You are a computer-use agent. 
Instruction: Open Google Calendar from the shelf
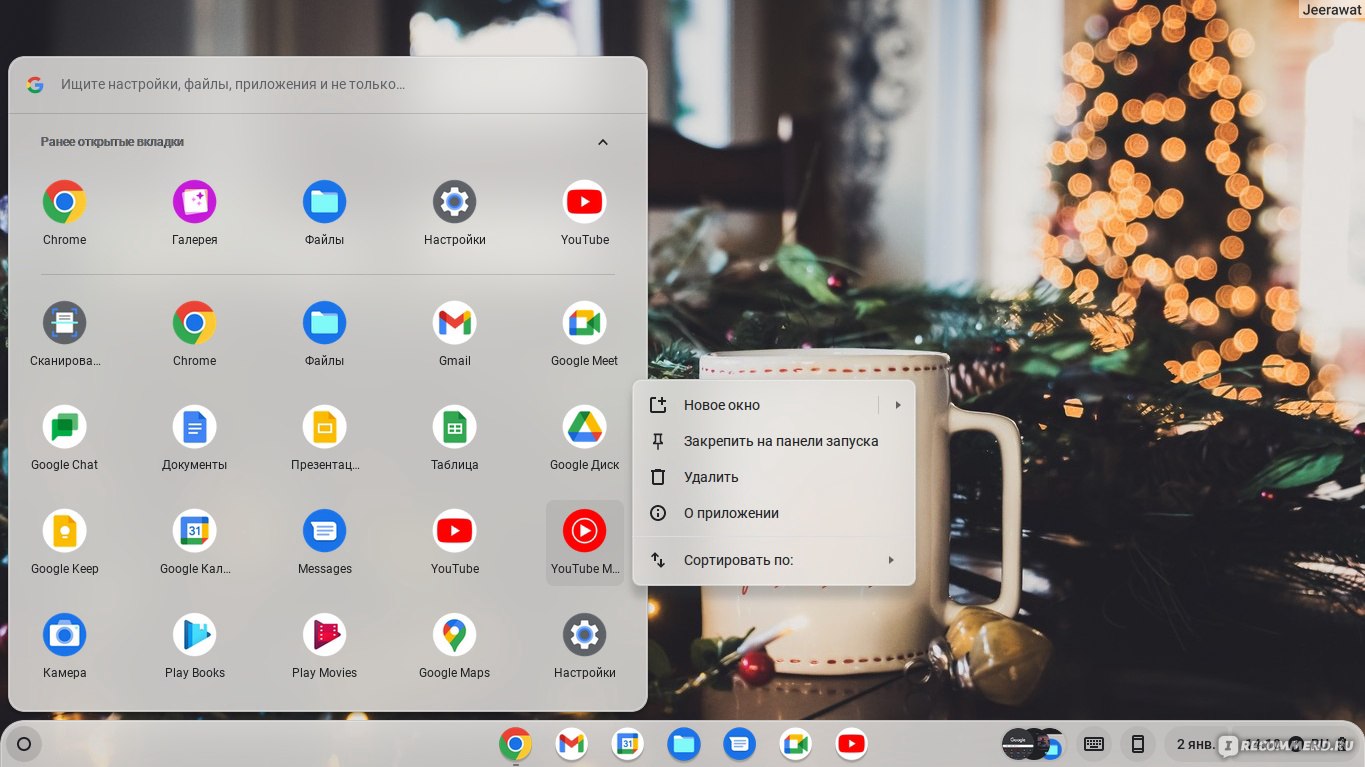627,744
